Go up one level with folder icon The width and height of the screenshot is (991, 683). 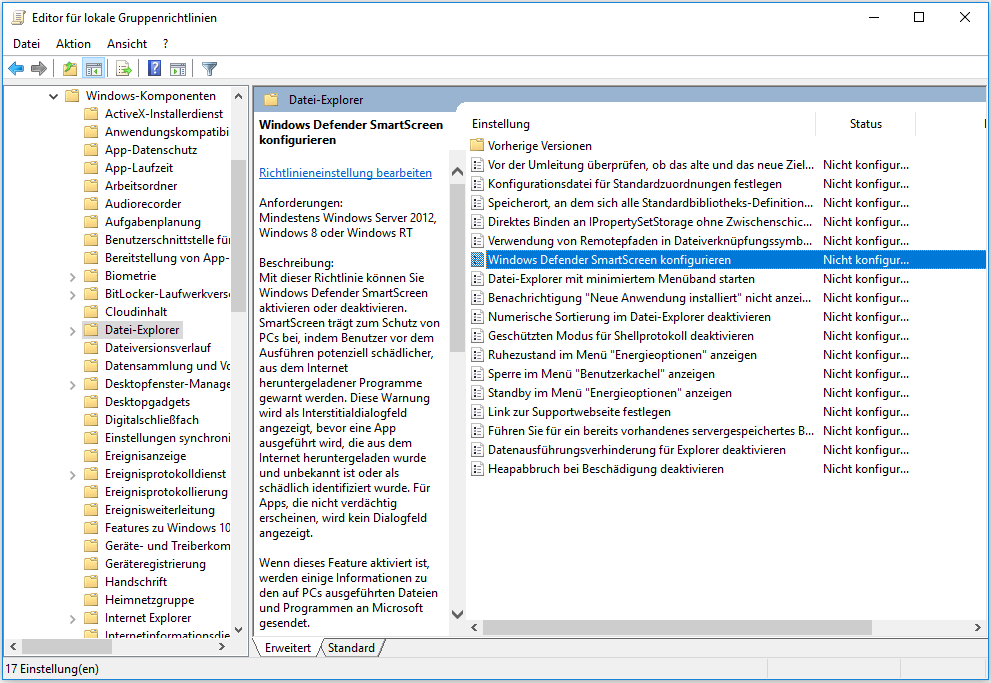point(70,68)
